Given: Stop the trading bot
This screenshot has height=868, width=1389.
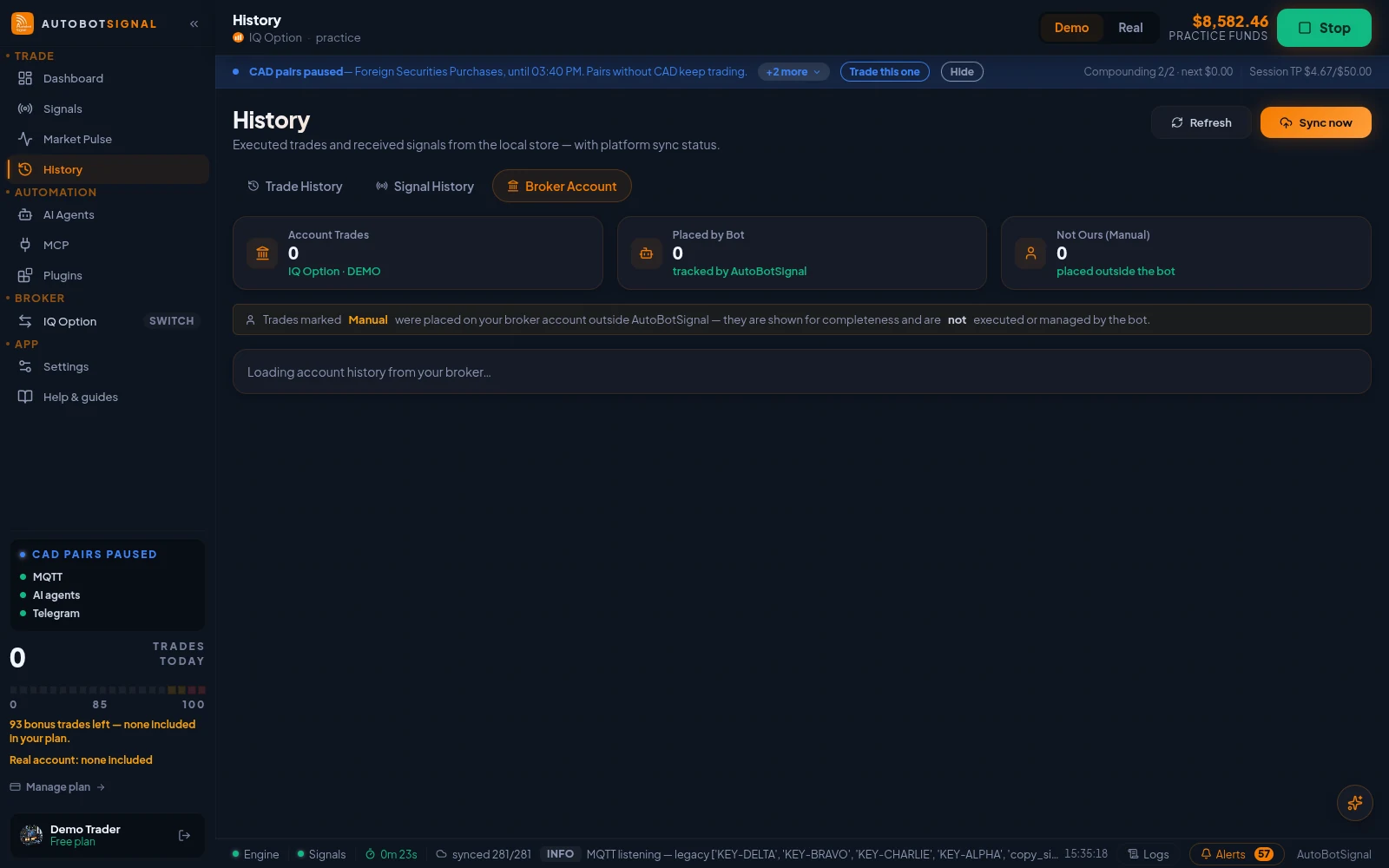Looking at the screenshot, I should 1324,28.
